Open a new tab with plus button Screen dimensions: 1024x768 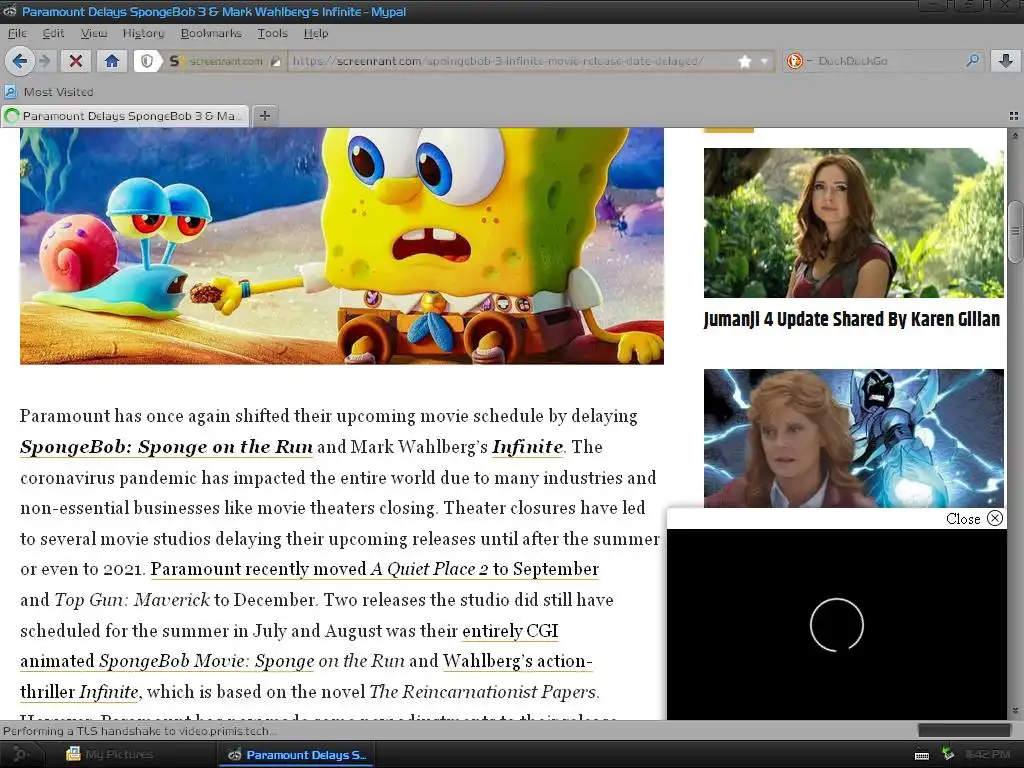[264, 116]
